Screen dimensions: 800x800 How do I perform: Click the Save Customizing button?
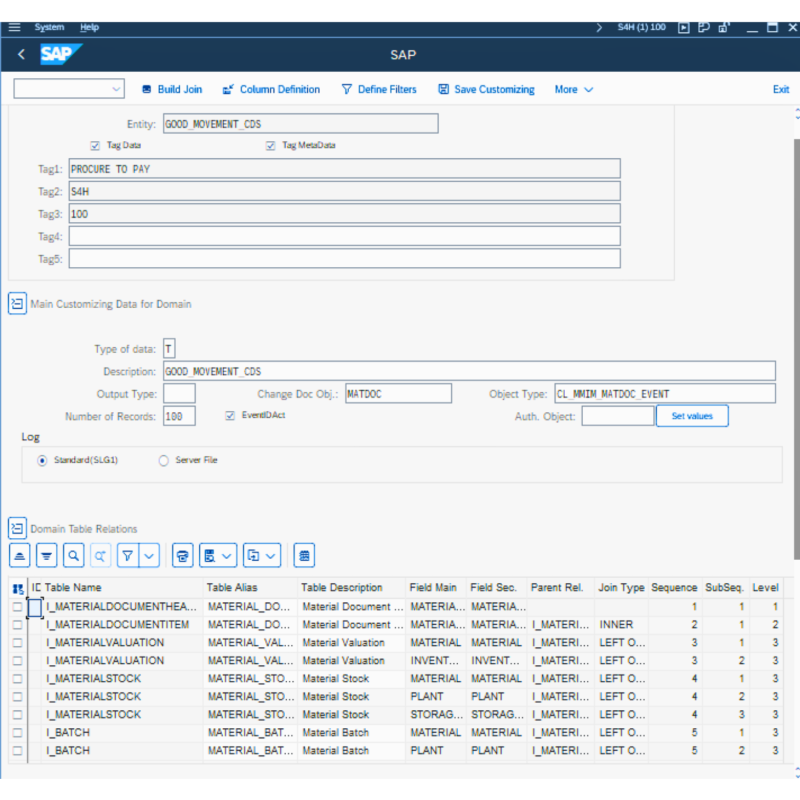pos(486,90)
